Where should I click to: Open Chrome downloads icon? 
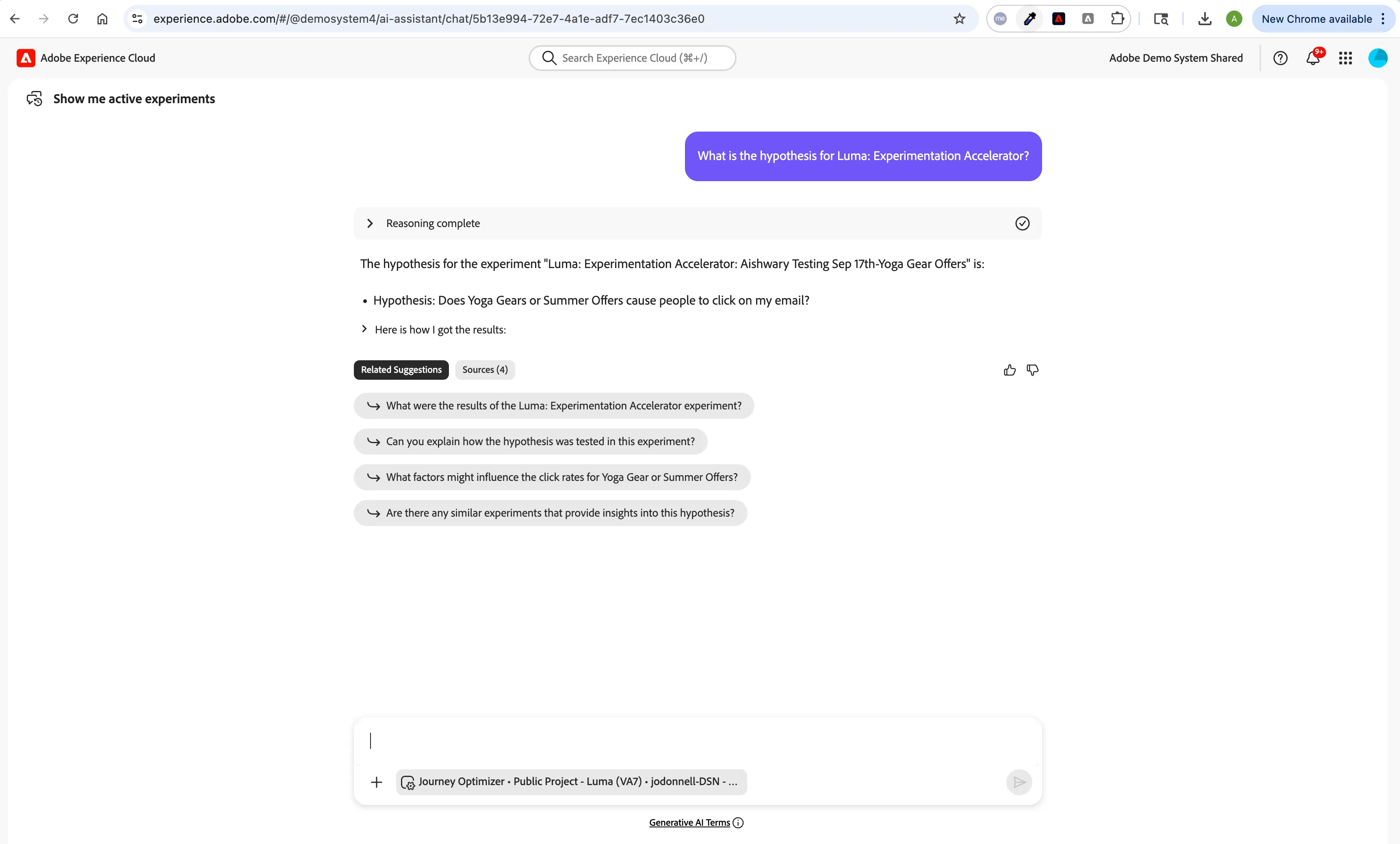(x=1205, y=19)
